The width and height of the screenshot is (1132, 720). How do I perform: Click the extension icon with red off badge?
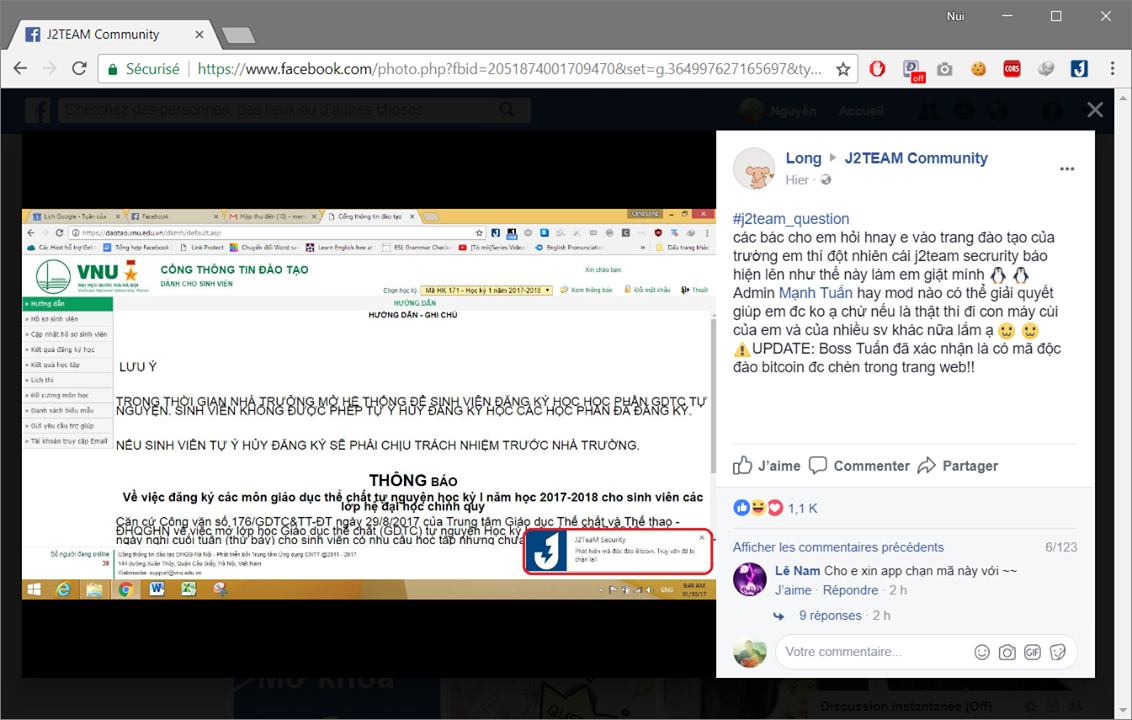[913, 70]
